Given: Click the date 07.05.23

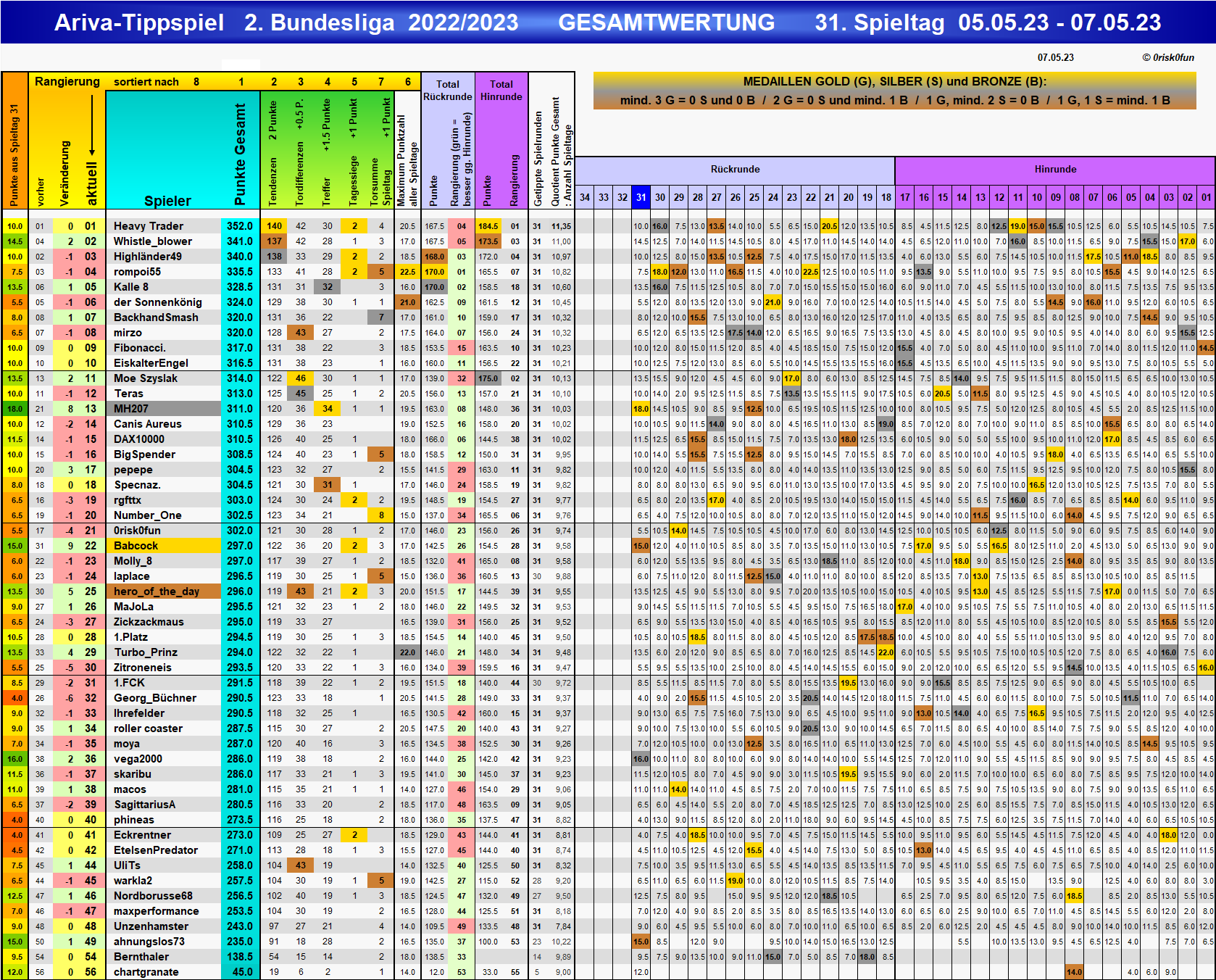Looking at the screenshot, I should pos(1055,57).
